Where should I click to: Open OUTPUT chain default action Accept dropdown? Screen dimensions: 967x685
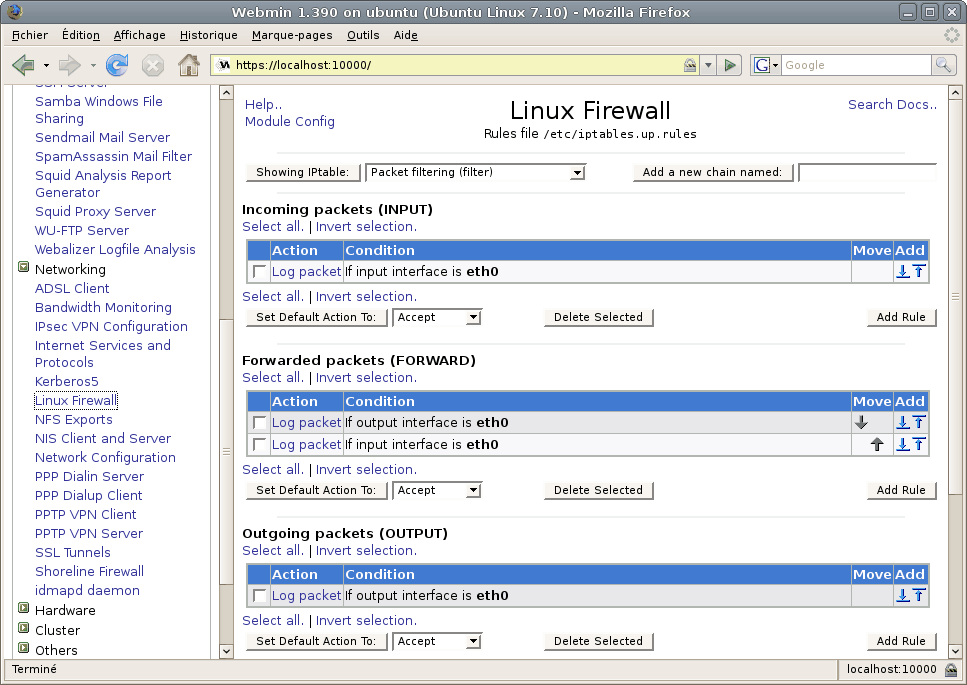pyautogui.click(x=437, y=641)
